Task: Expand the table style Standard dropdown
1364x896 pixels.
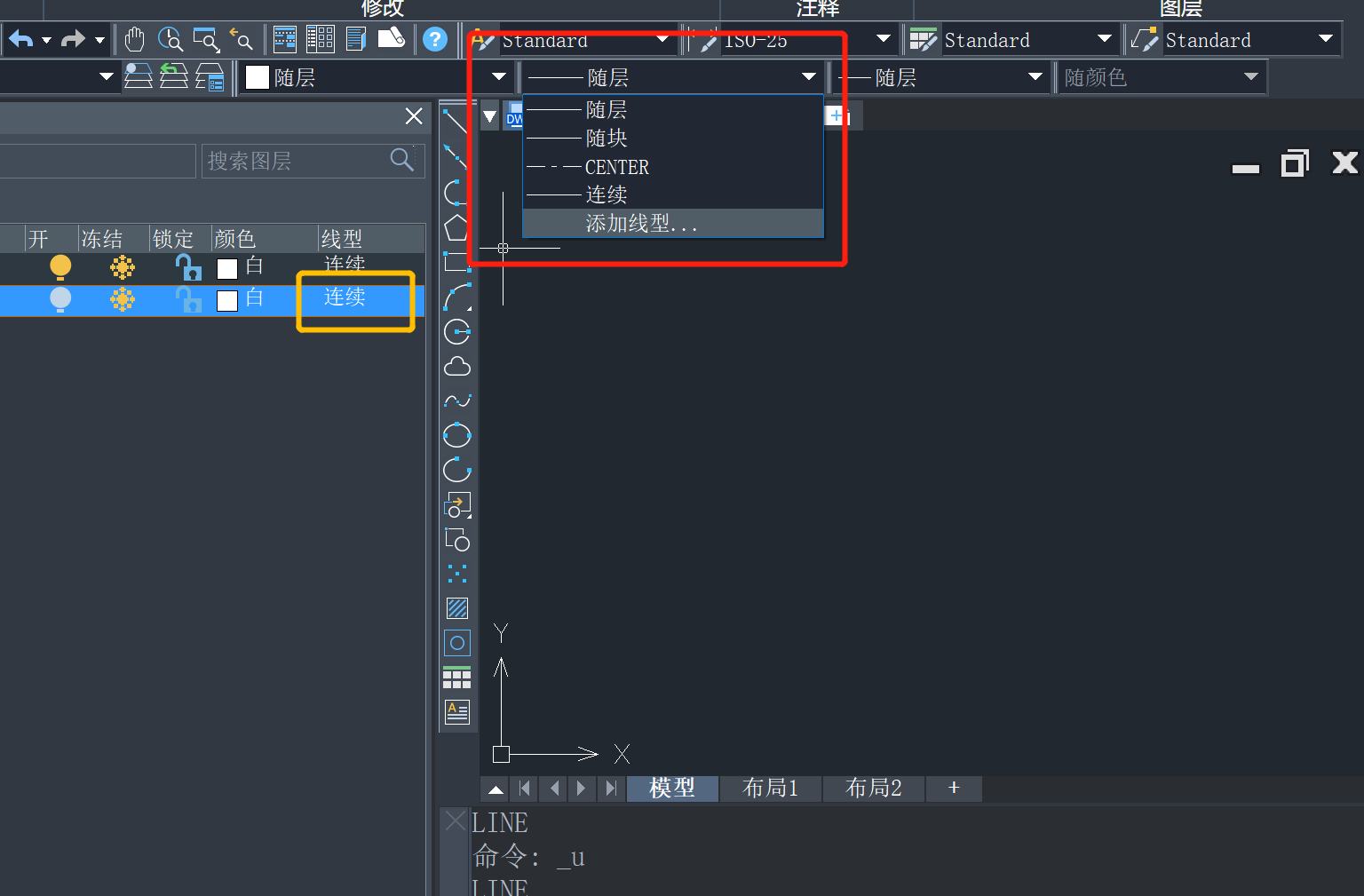Action: (x=1105, y=39)
